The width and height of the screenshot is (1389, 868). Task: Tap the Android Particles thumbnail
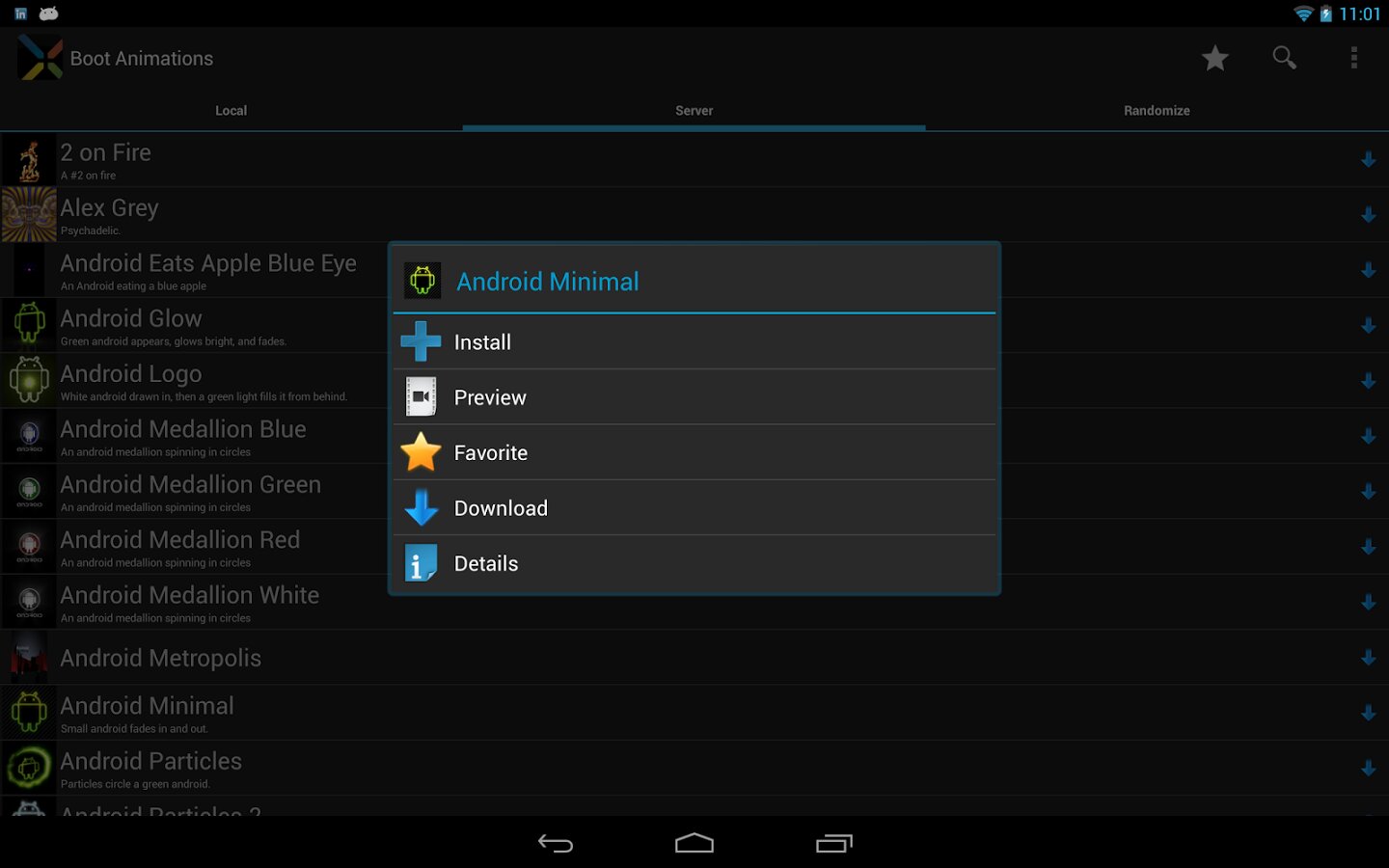29,769
